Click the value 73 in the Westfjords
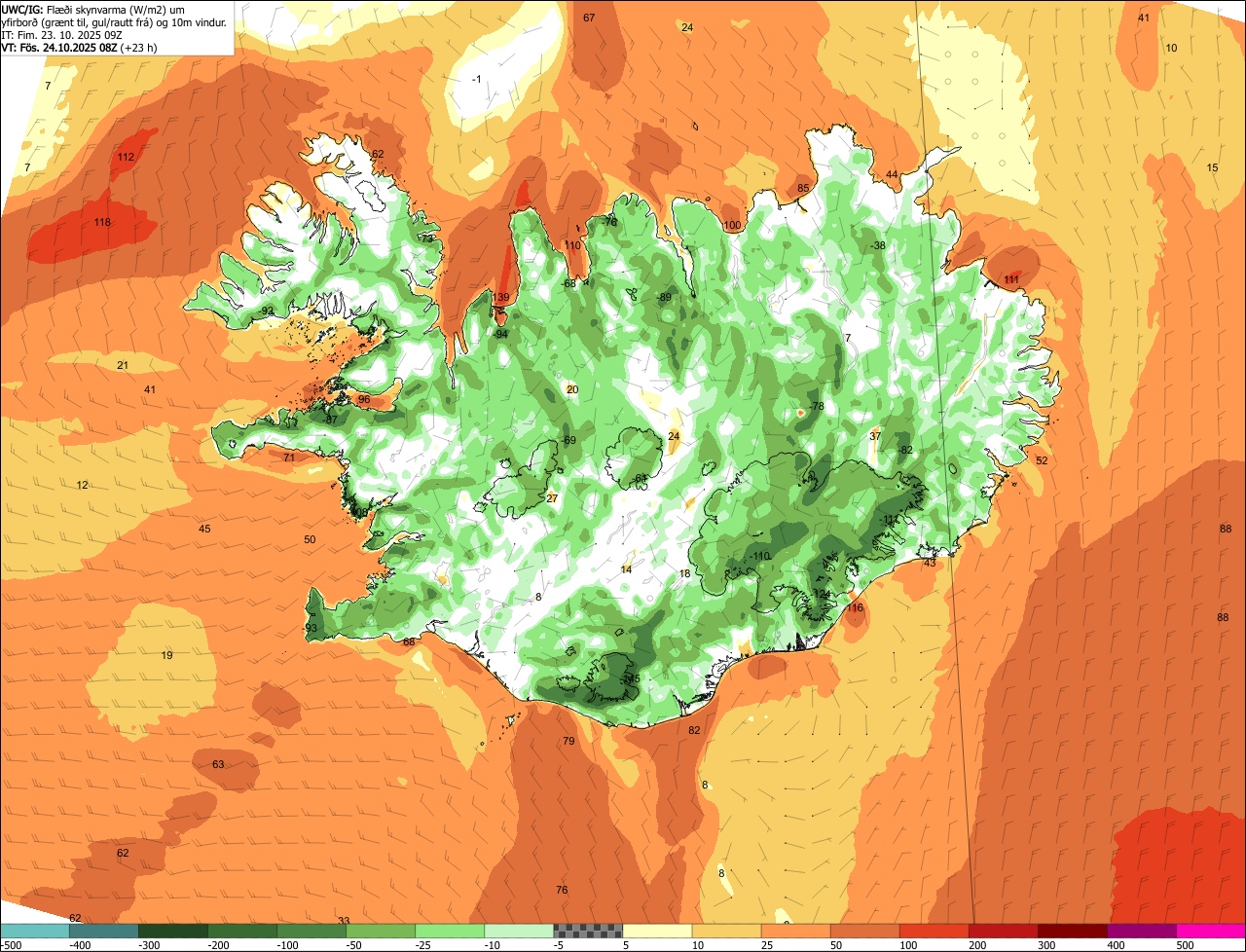 [426, 238]
